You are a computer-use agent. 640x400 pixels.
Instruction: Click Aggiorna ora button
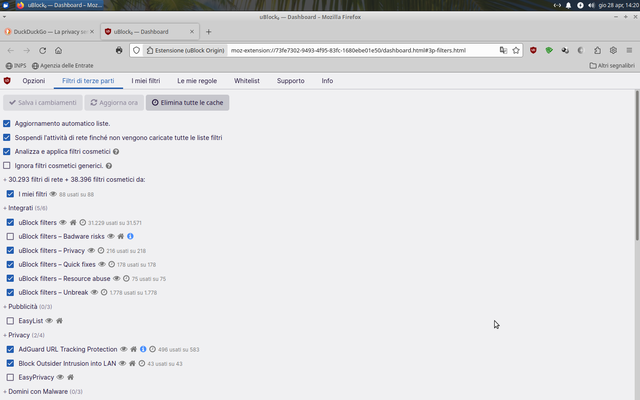pyautogui.click(x=114, y=102)
